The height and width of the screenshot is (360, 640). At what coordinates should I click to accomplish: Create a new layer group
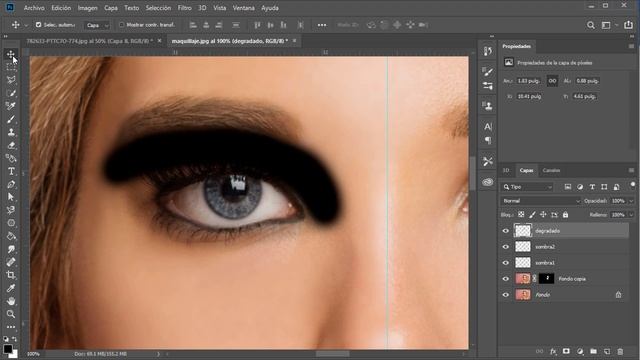[x=593, y=351]
